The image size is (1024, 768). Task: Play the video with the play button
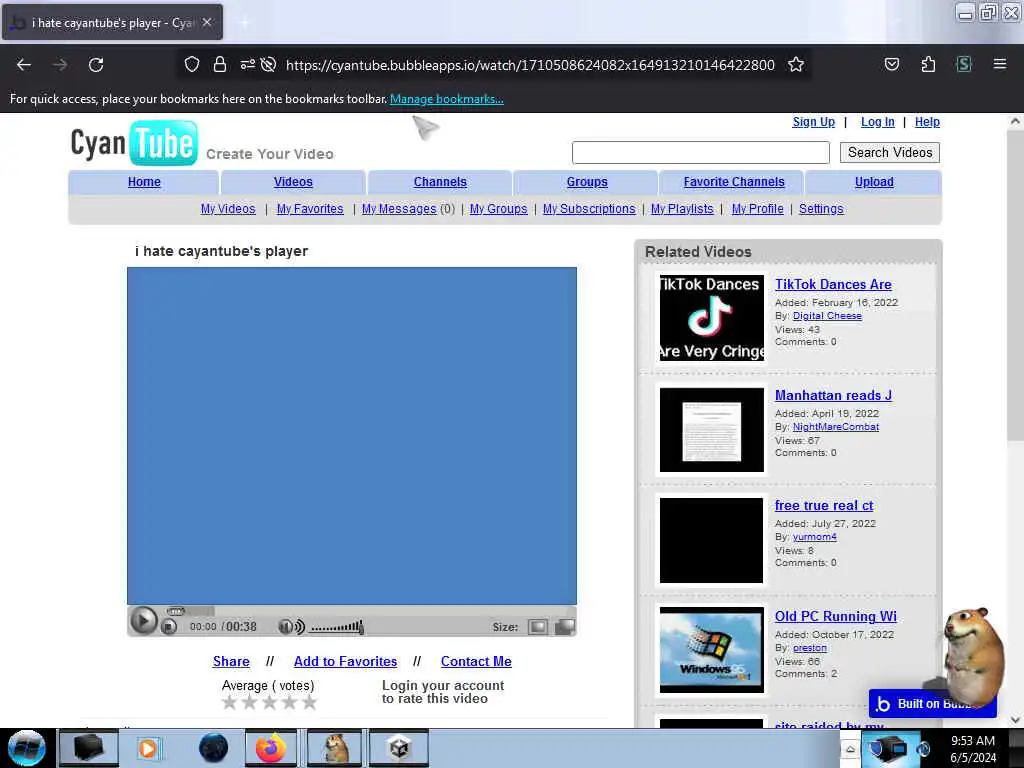click(143, 620)
